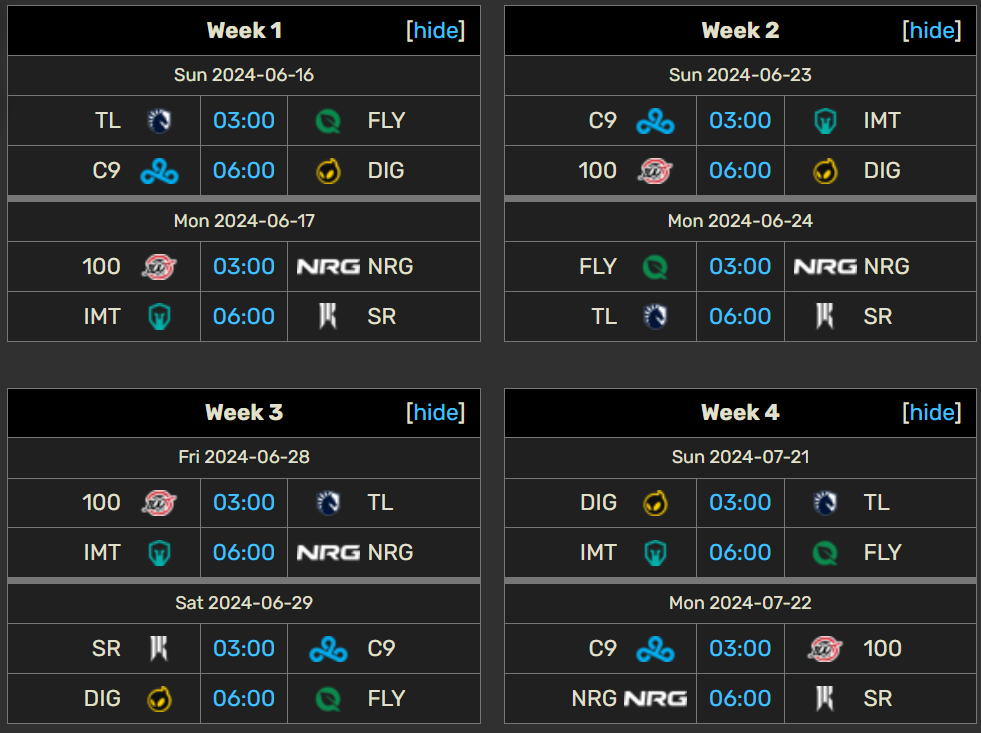Click the 06:00 NRG vs SR time in Week 4

[x=740, y=699]
